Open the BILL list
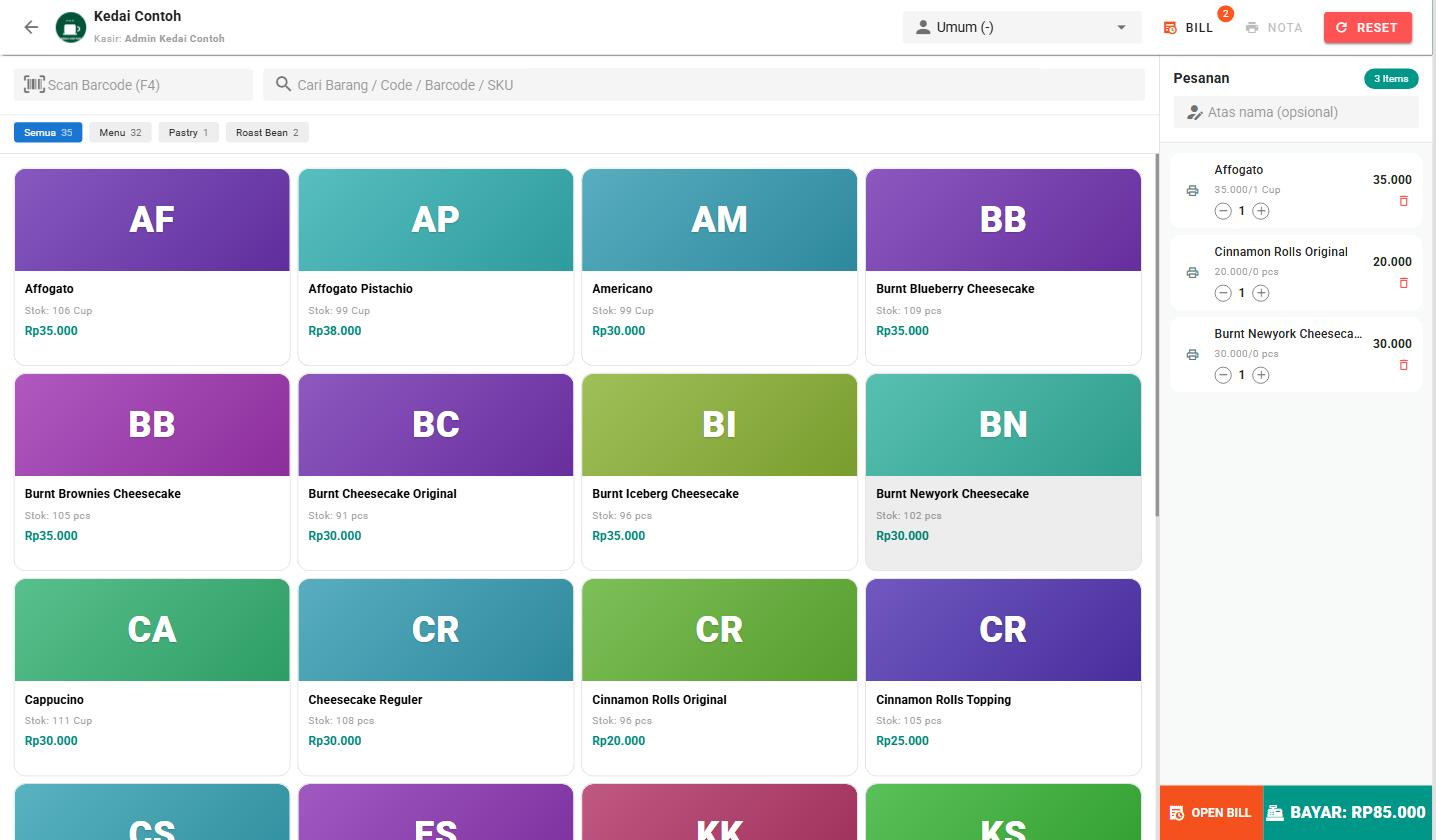The width and height of the screenshot is (1436, 840). pyautogui.click(x=1189, y=27)
